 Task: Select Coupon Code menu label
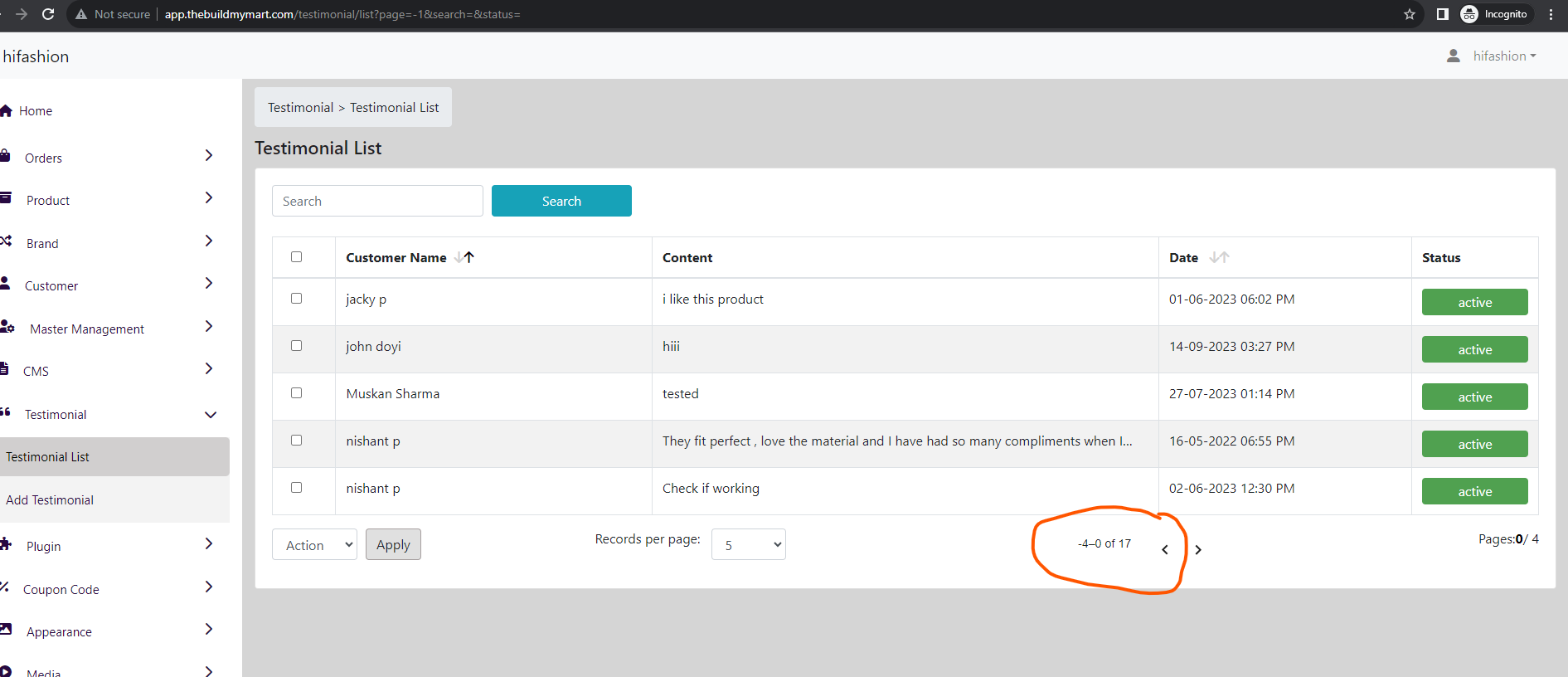(x=61, y=590)
